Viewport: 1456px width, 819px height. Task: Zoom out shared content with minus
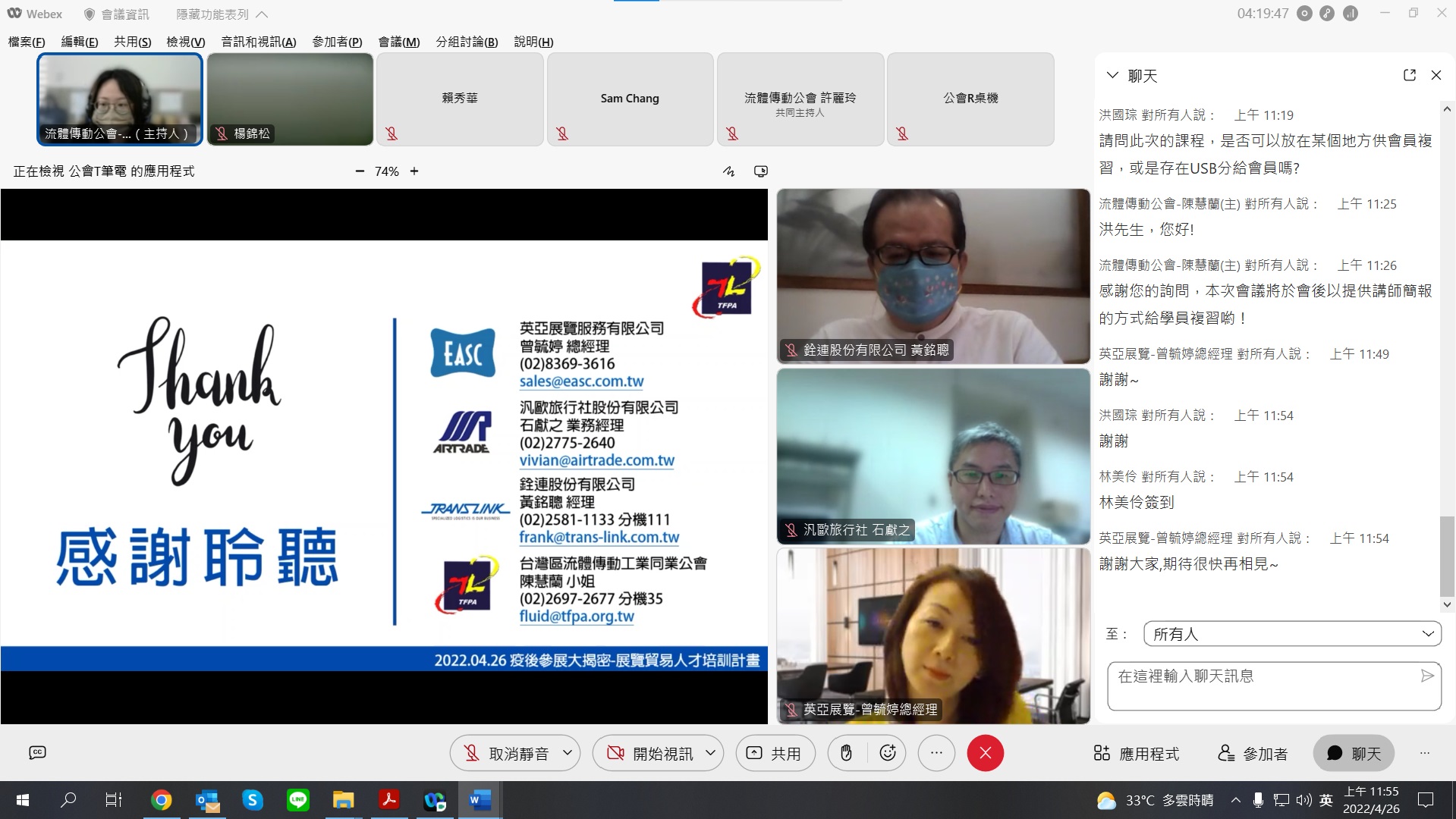(360, 171)
